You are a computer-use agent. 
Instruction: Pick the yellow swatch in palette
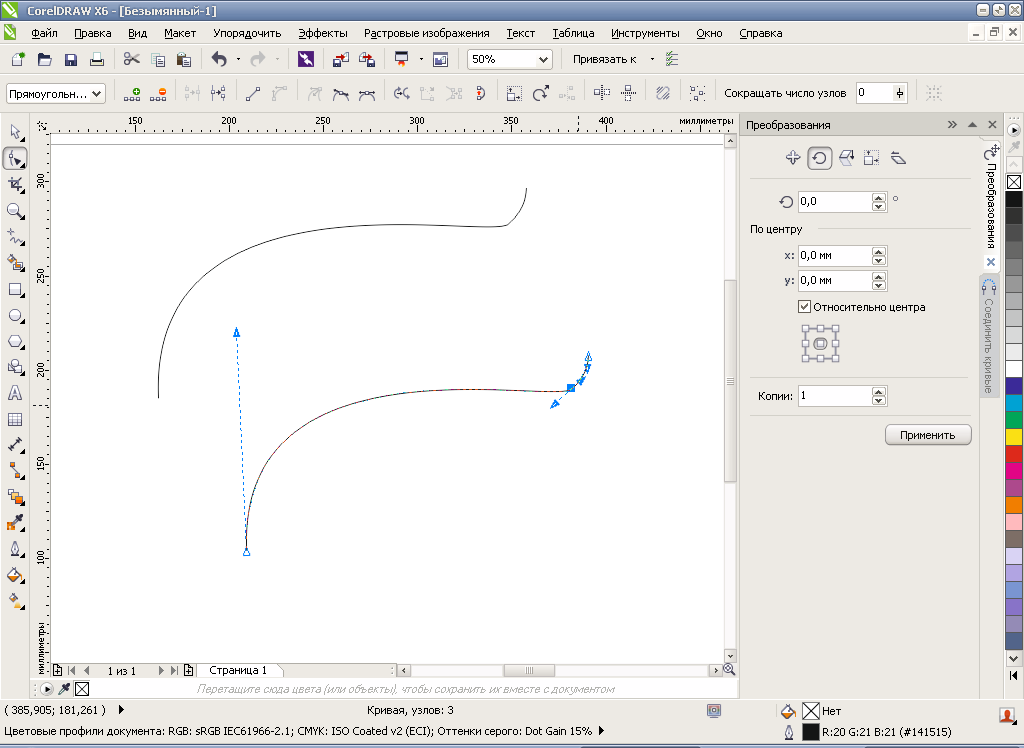coord(1014,437)
